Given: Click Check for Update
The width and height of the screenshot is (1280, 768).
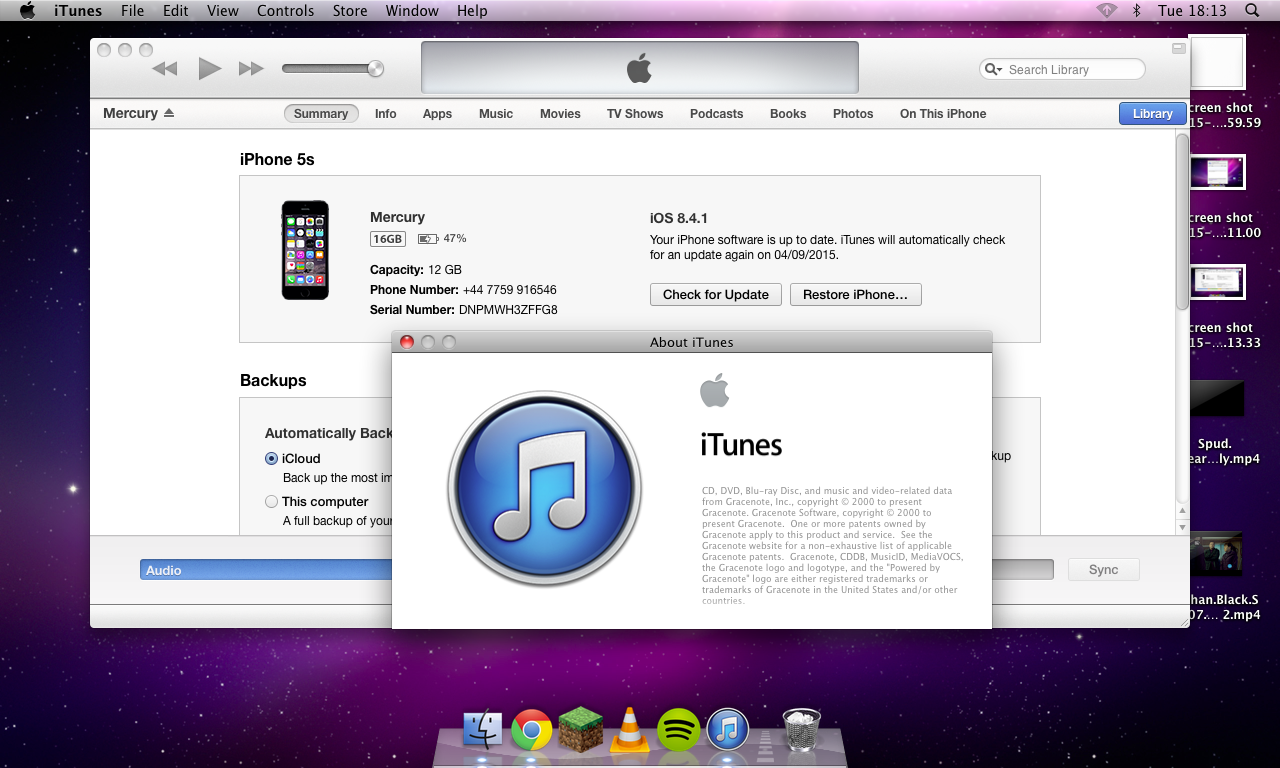Looking at the screenshot, I should click(x=715, y=295).
